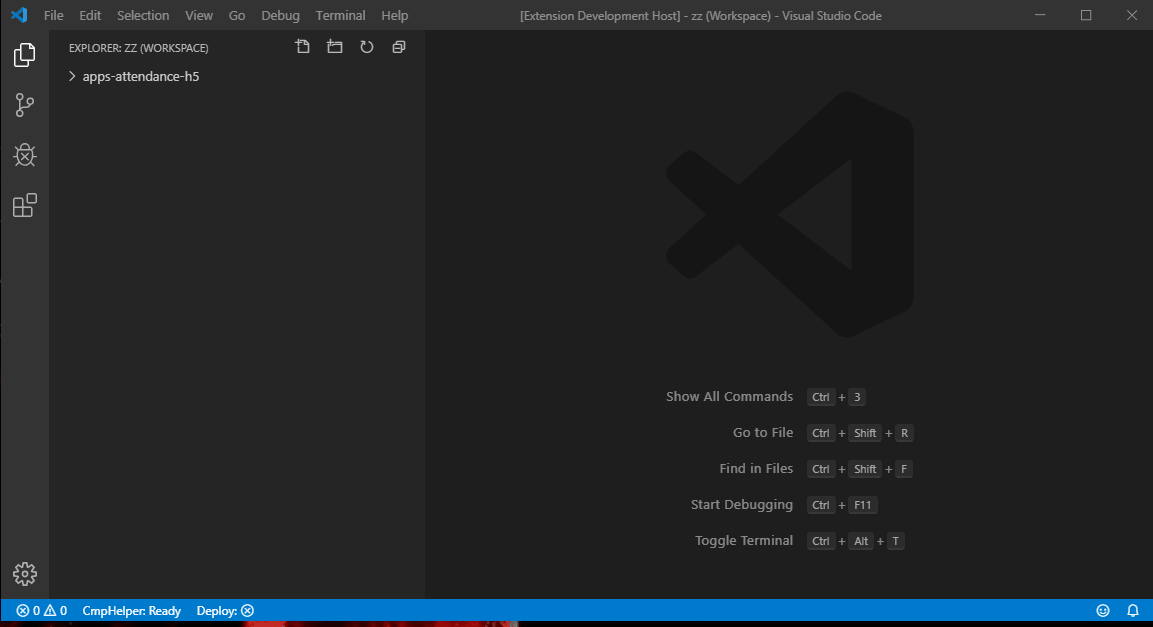
Task: Open the Go menu
Action: (x=237, y=15)
